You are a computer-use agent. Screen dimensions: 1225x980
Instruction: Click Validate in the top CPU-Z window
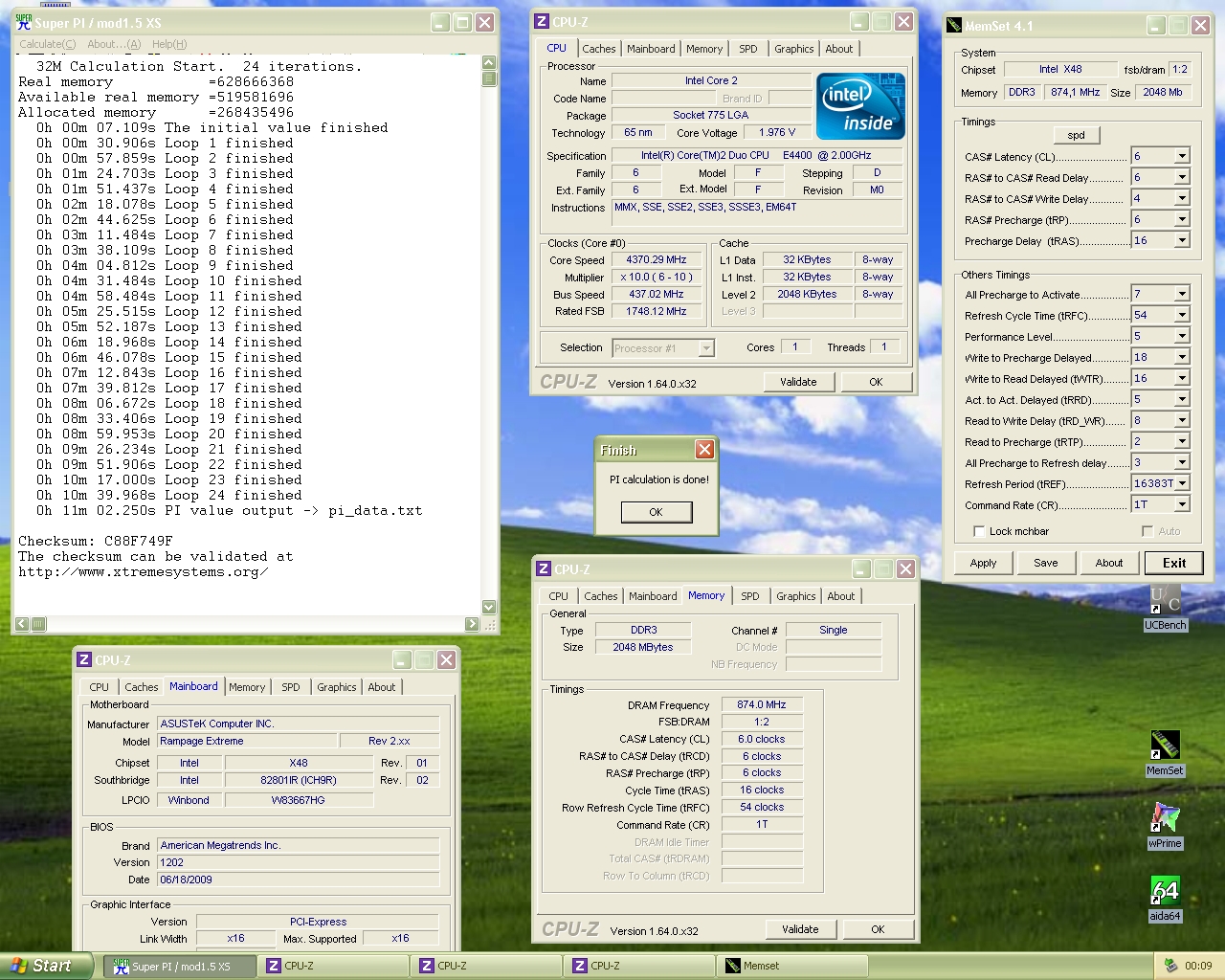tap(798, 382)
